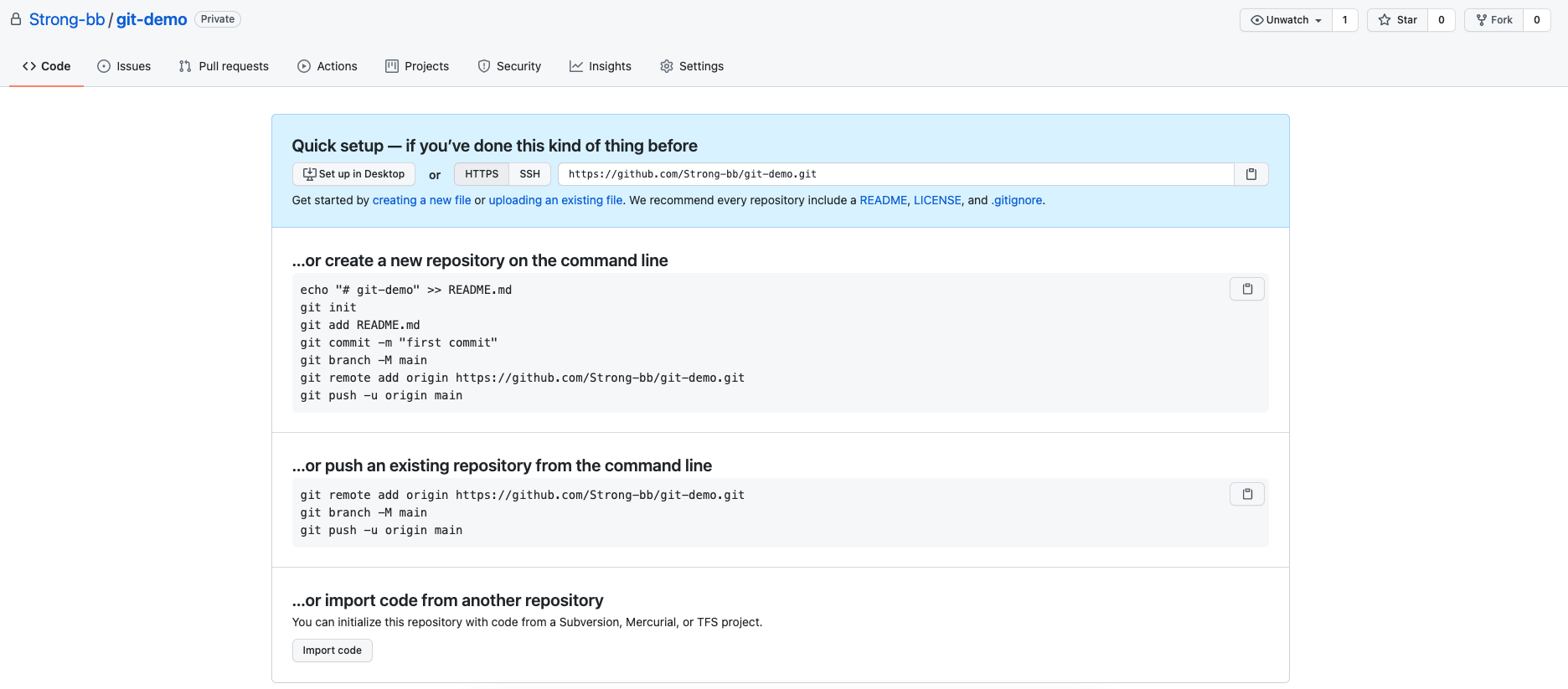This screenshot has width=1568, height=689.
Task: Copy the new repository command block
Action: click(x=1246, y=289)
